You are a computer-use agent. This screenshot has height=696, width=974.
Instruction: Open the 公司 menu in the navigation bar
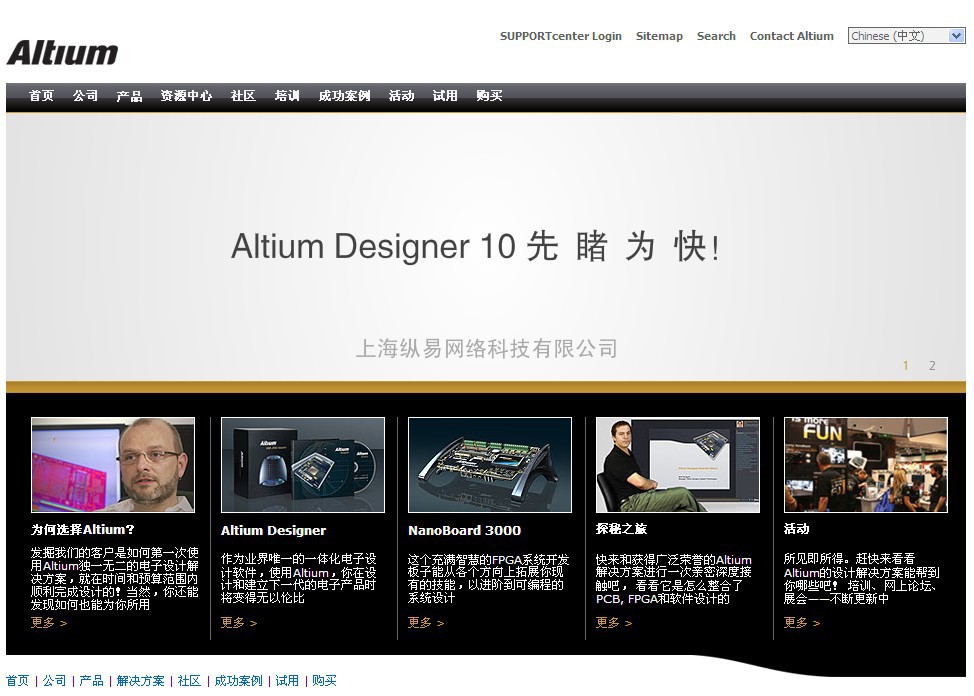tap(85, 96)
